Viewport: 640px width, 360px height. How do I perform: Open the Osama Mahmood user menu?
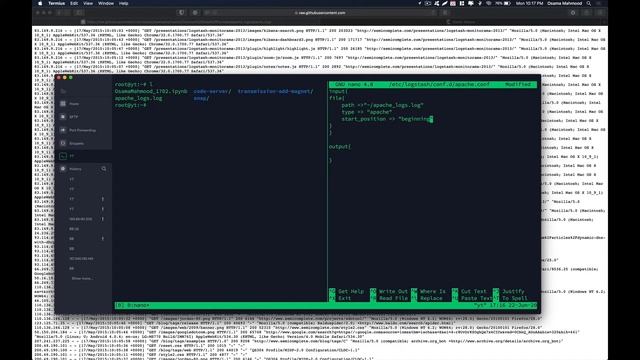(x=564, y=3)
